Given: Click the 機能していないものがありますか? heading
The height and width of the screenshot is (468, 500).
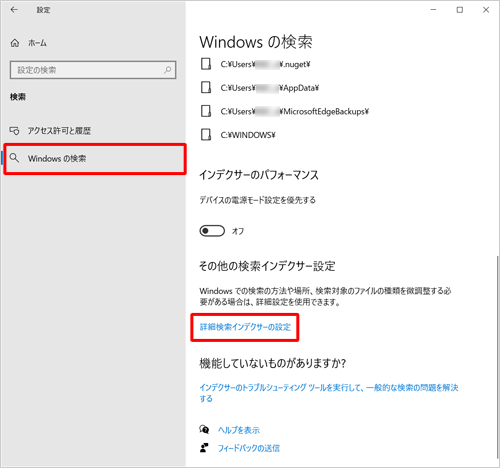Looking at the screenshot, I should 273,363.
